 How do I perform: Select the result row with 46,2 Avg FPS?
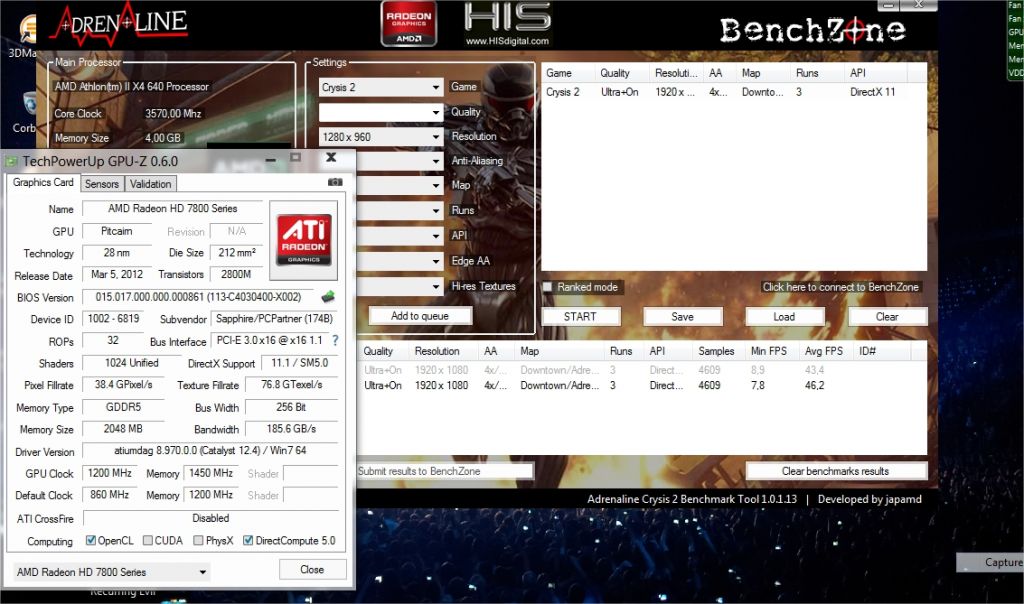pos(641,386)
